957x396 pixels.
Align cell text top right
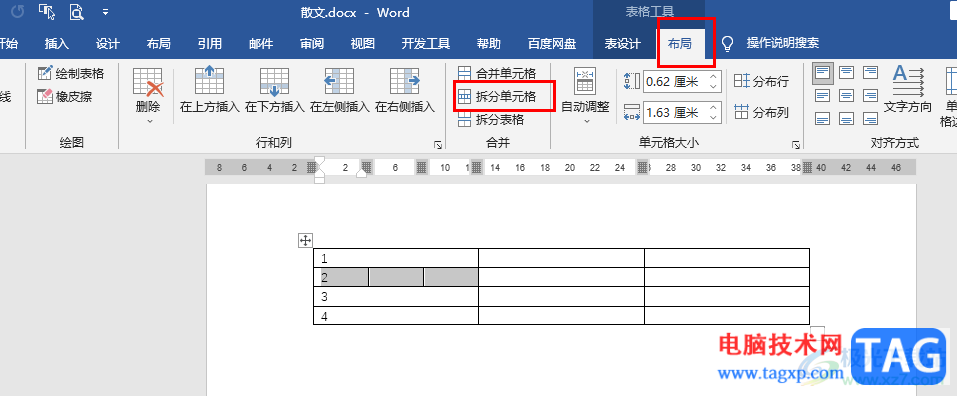[870, 73]
